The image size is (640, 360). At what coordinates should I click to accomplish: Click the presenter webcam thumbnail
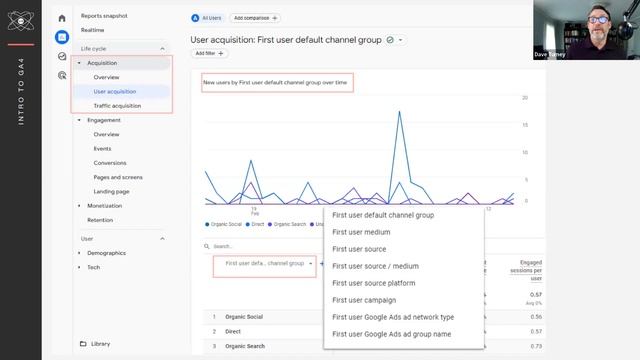587,30
